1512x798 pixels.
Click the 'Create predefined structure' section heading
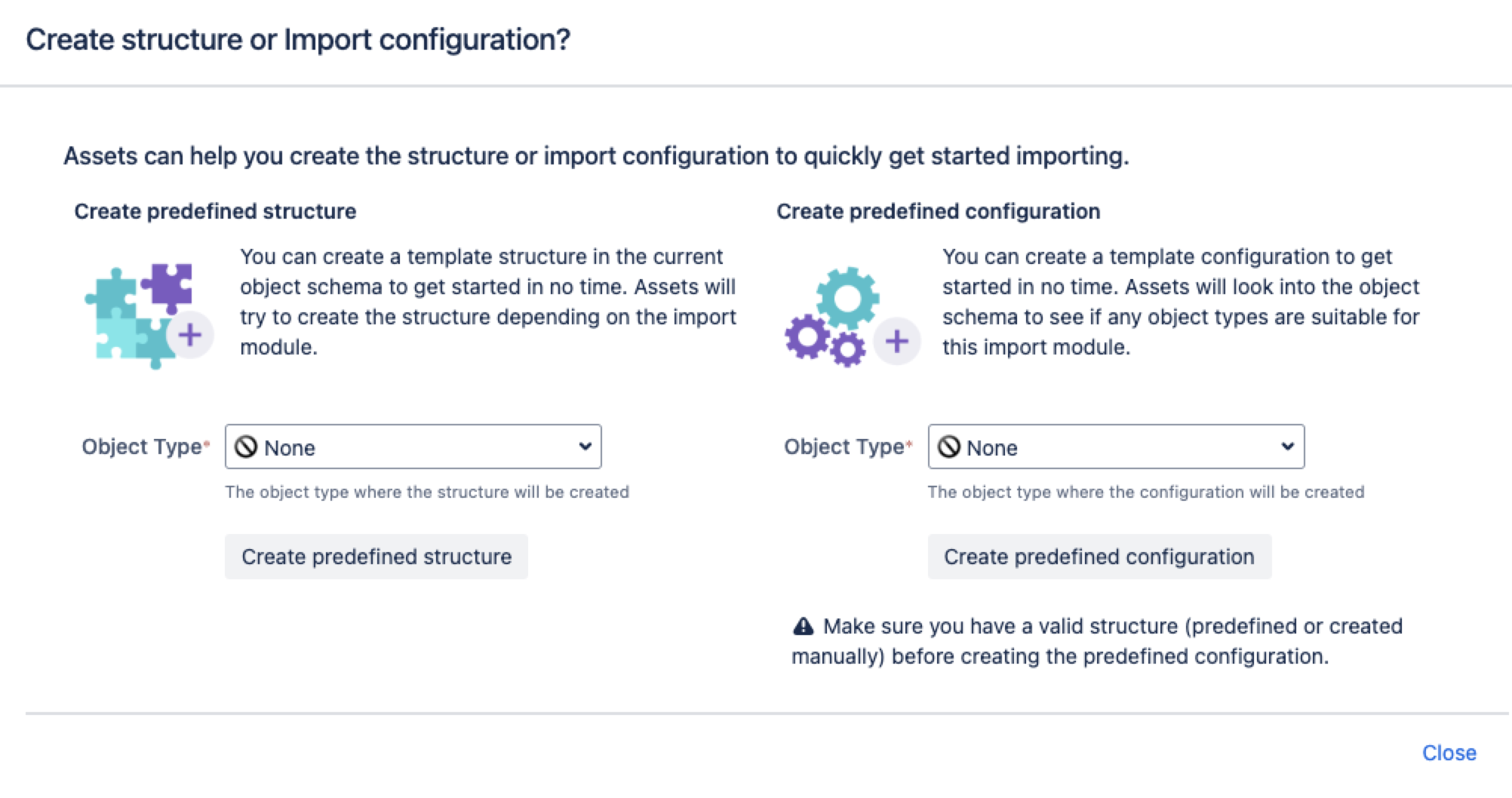click(x=215, y=211)
